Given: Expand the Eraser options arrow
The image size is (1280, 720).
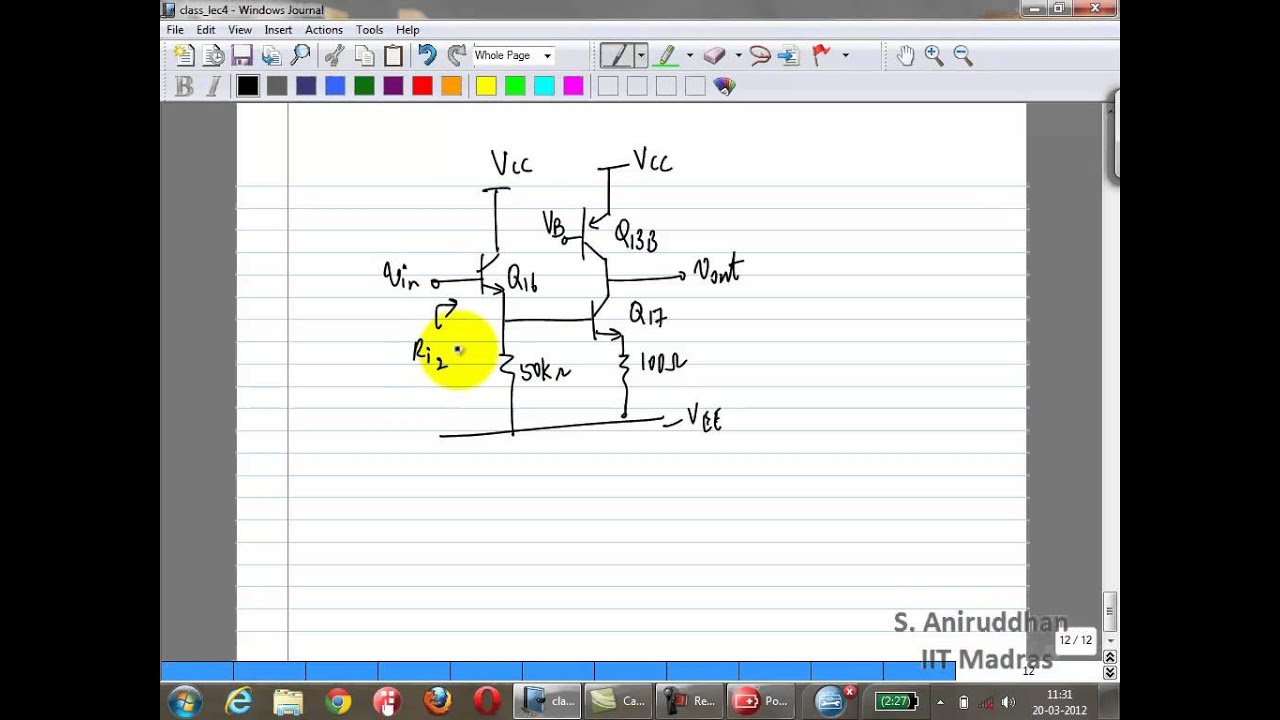Looking at the screenshot, I should click(738, 56).
